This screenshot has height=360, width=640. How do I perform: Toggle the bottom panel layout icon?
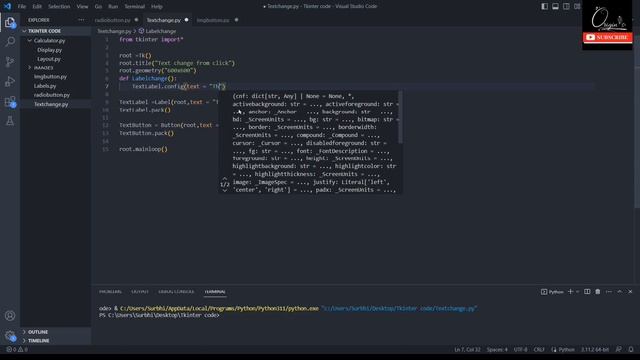[556, 6]
